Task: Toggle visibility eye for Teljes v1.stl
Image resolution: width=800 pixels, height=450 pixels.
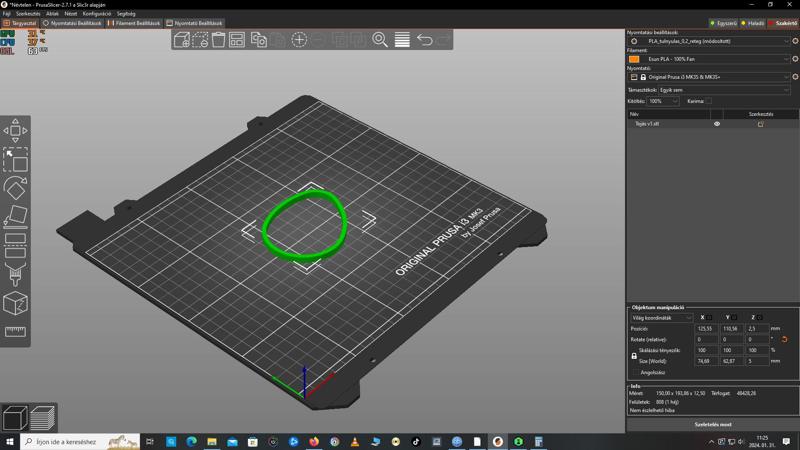Action: pos(716,124)
